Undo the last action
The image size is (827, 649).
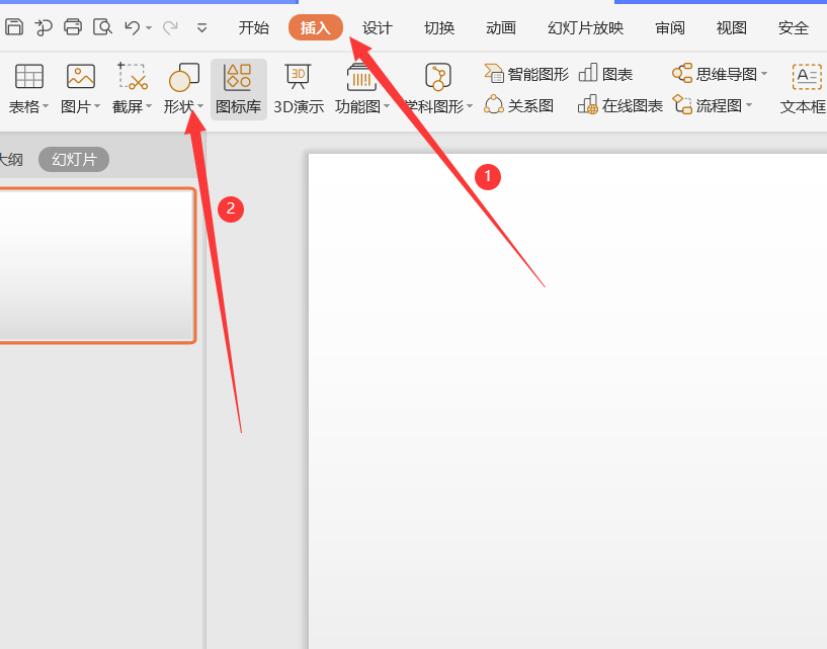[x=132, y=27]
